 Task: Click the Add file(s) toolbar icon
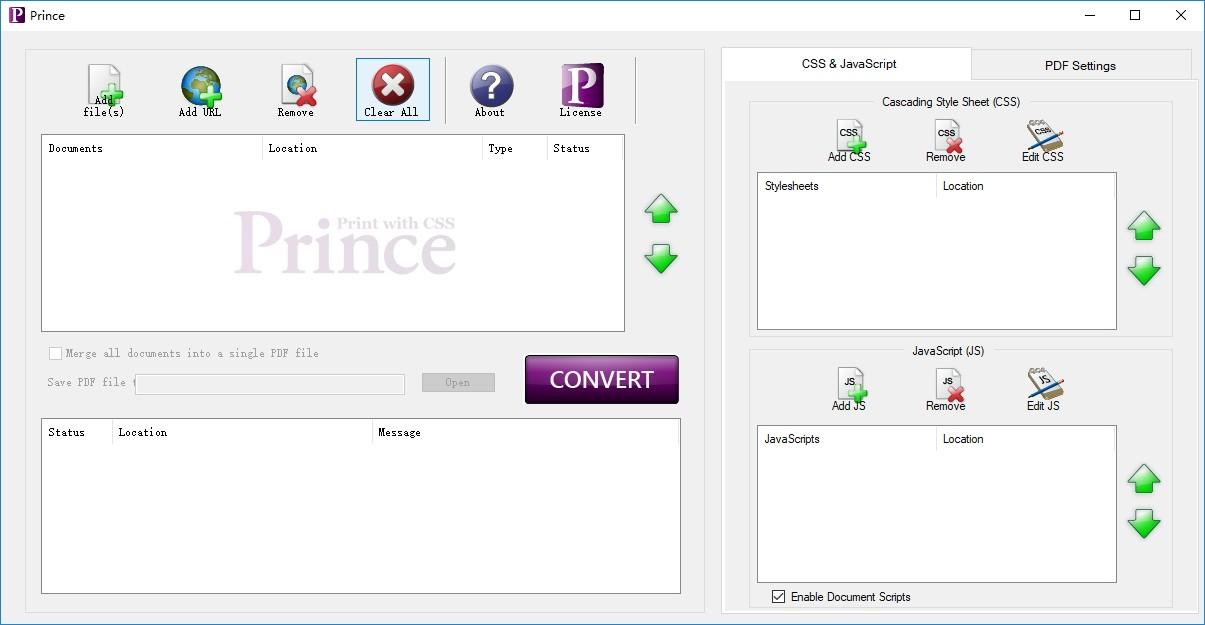(104, 89)
